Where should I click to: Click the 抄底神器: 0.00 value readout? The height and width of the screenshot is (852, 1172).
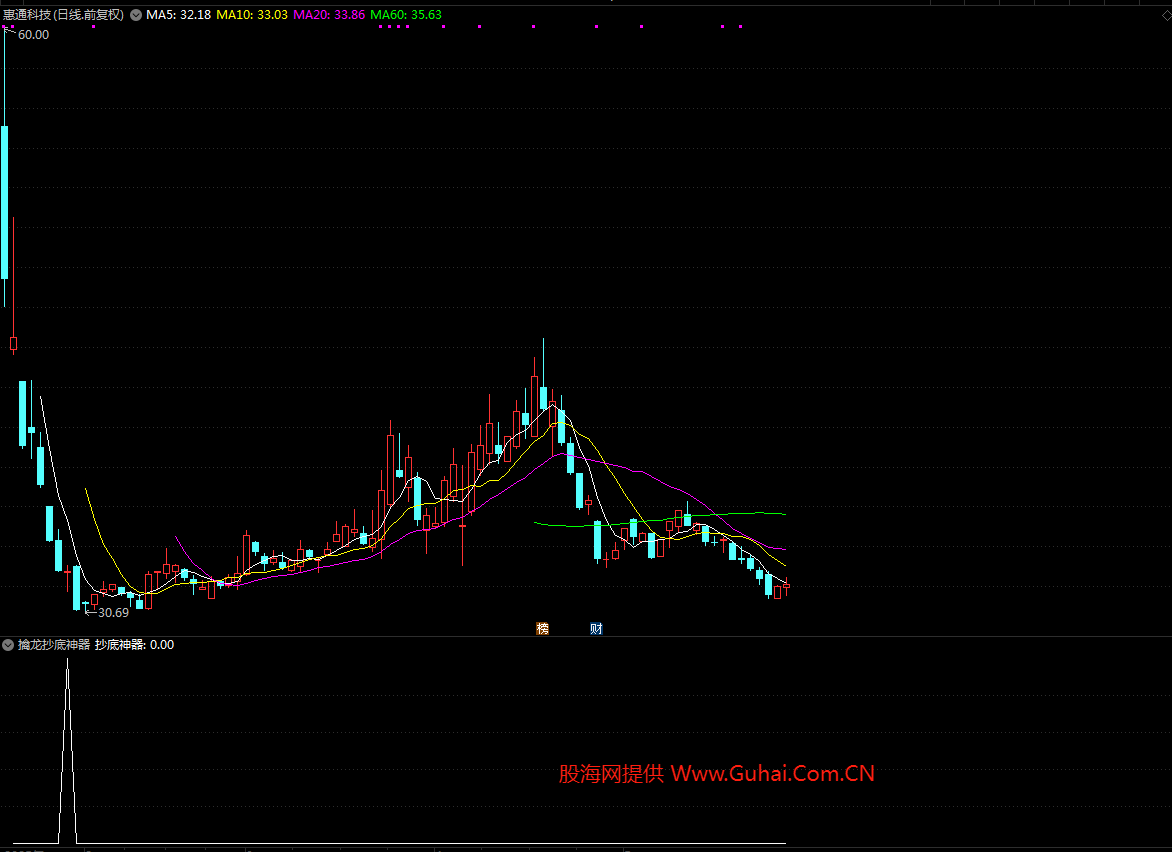pos(135,645)
